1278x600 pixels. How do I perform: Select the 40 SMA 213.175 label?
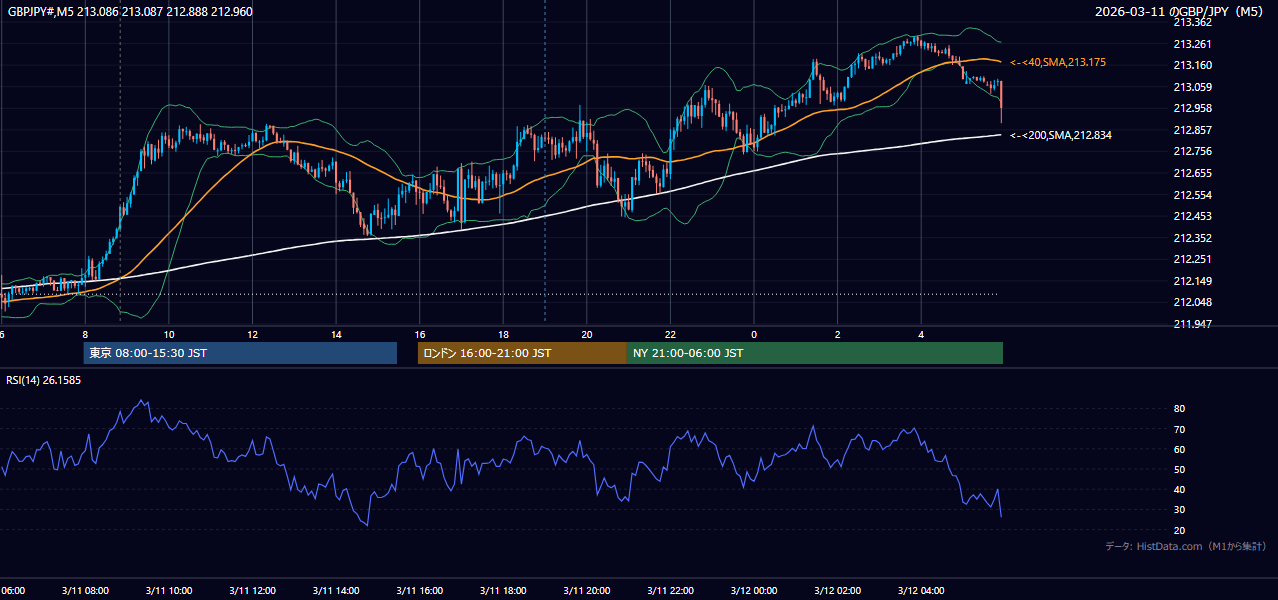pos(1057,62)
